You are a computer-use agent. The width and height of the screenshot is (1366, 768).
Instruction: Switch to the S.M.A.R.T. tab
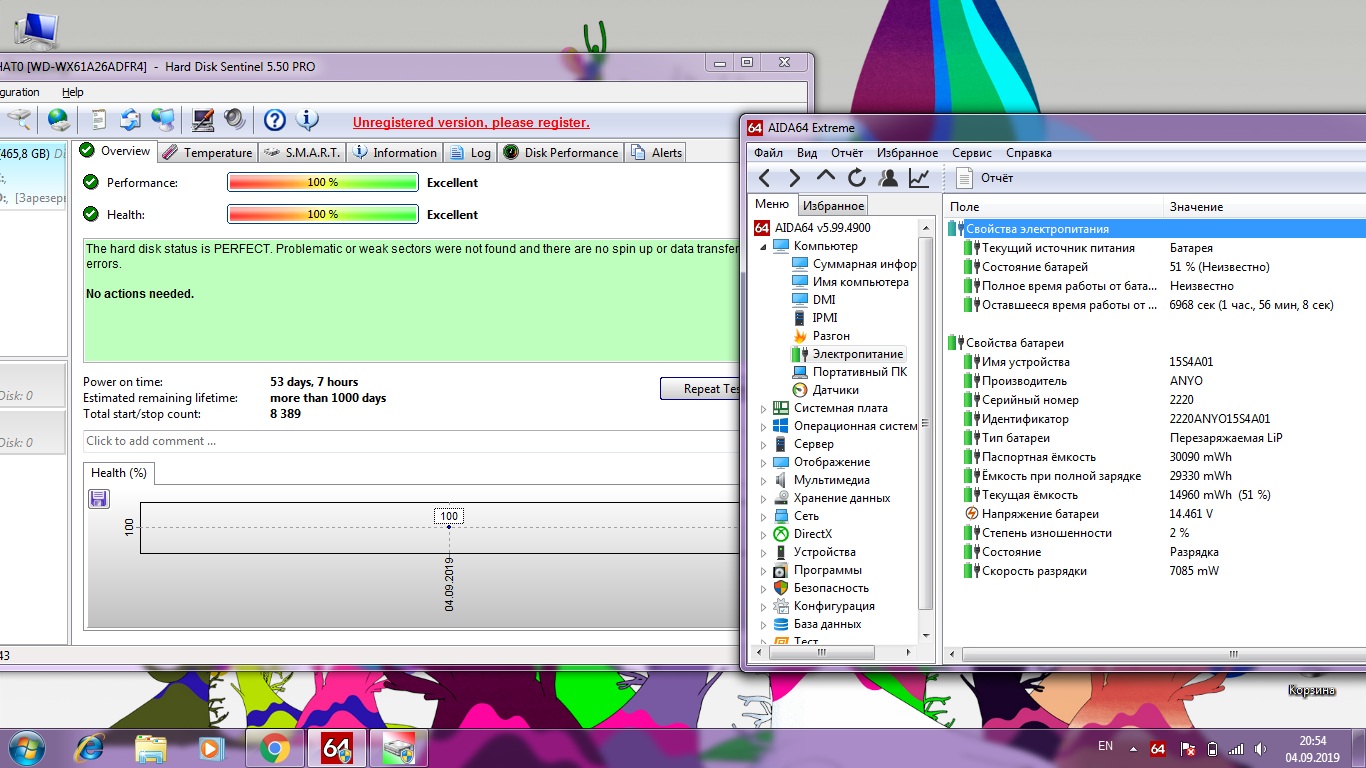coord(302,152)
